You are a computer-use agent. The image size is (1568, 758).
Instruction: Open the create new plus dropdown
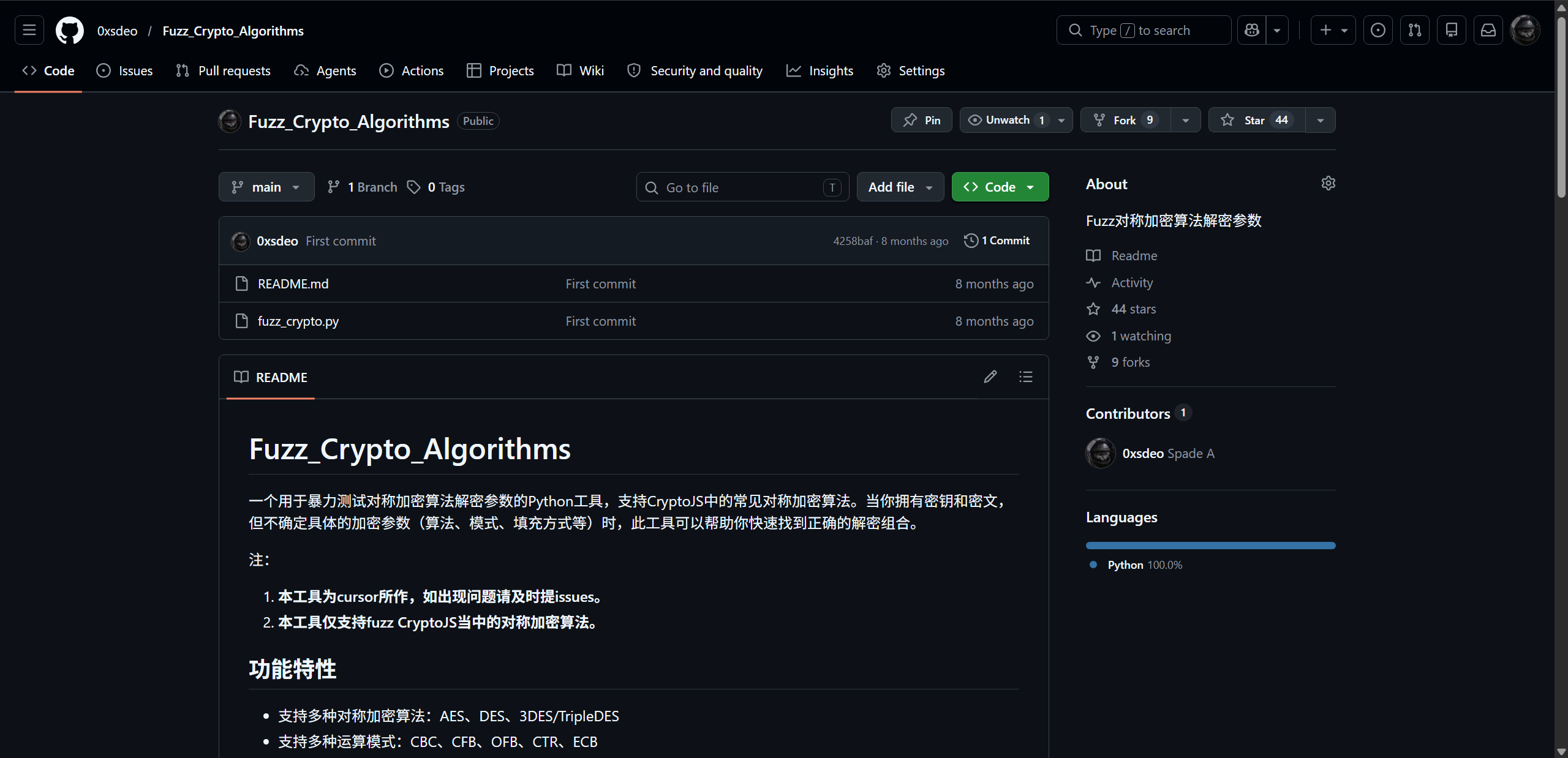click(1333, 30)
